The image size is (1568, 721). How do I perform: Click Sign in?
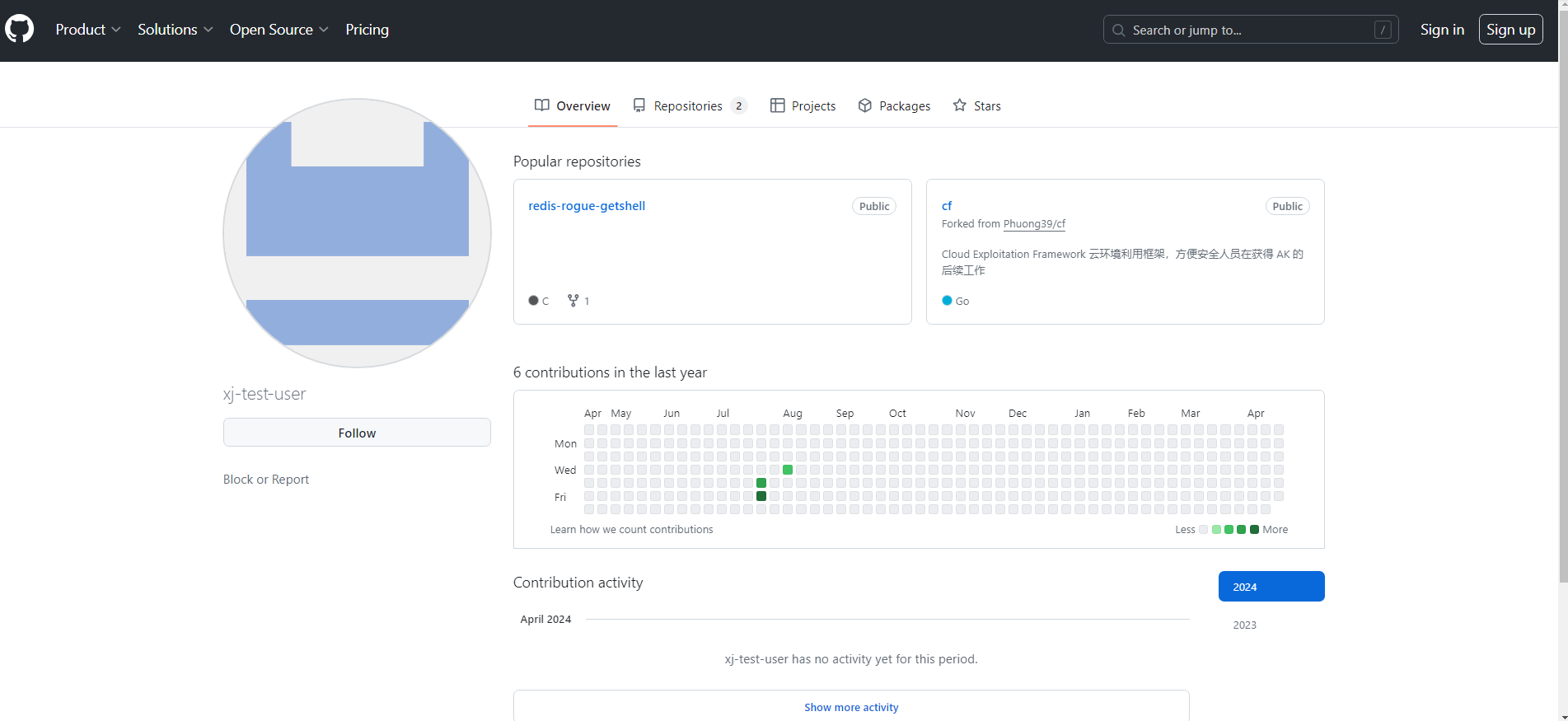coord(1442,30)
